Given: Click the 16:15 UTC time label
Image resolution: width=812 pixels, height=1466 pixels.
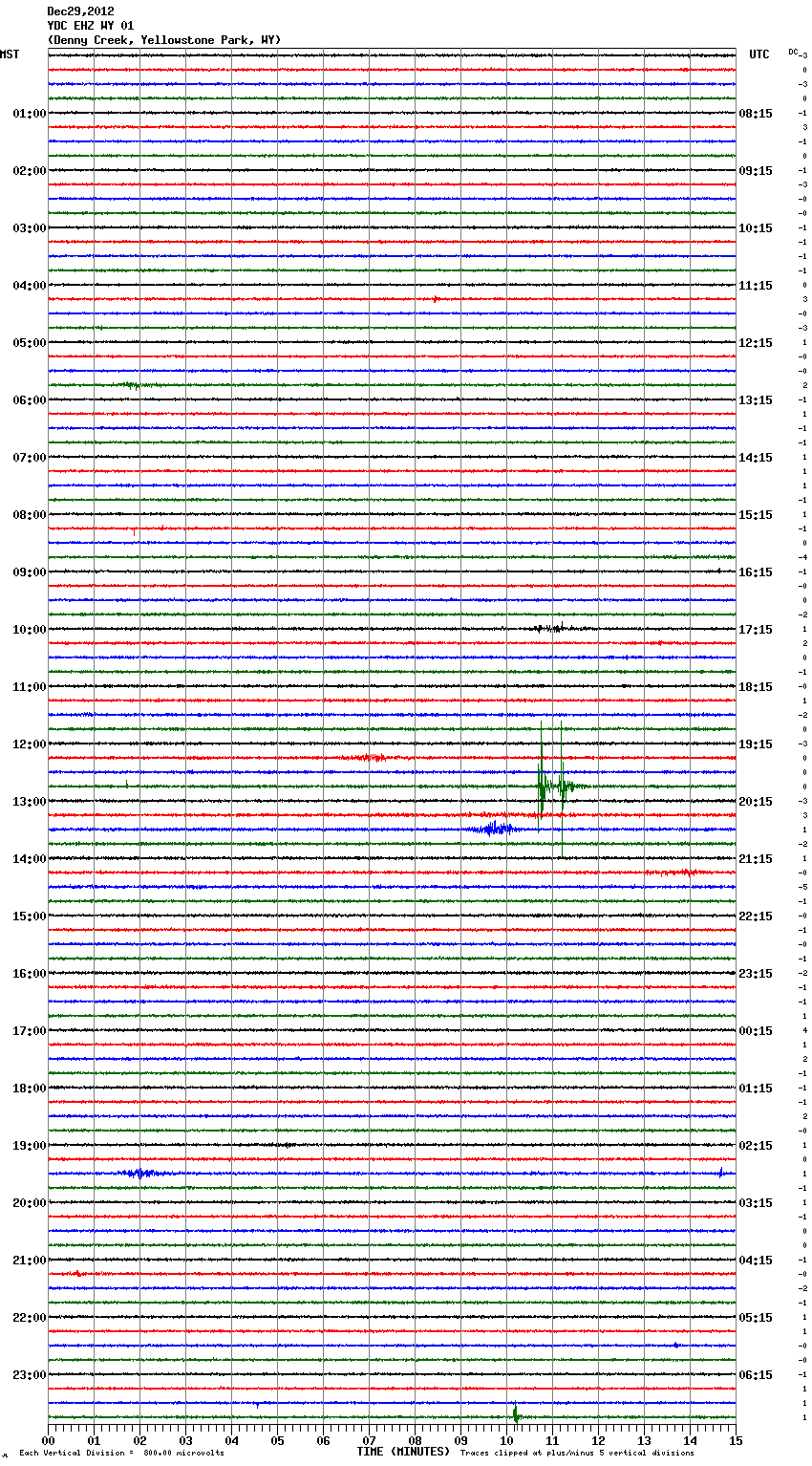Looking at the screenshot, I should 756,572.
